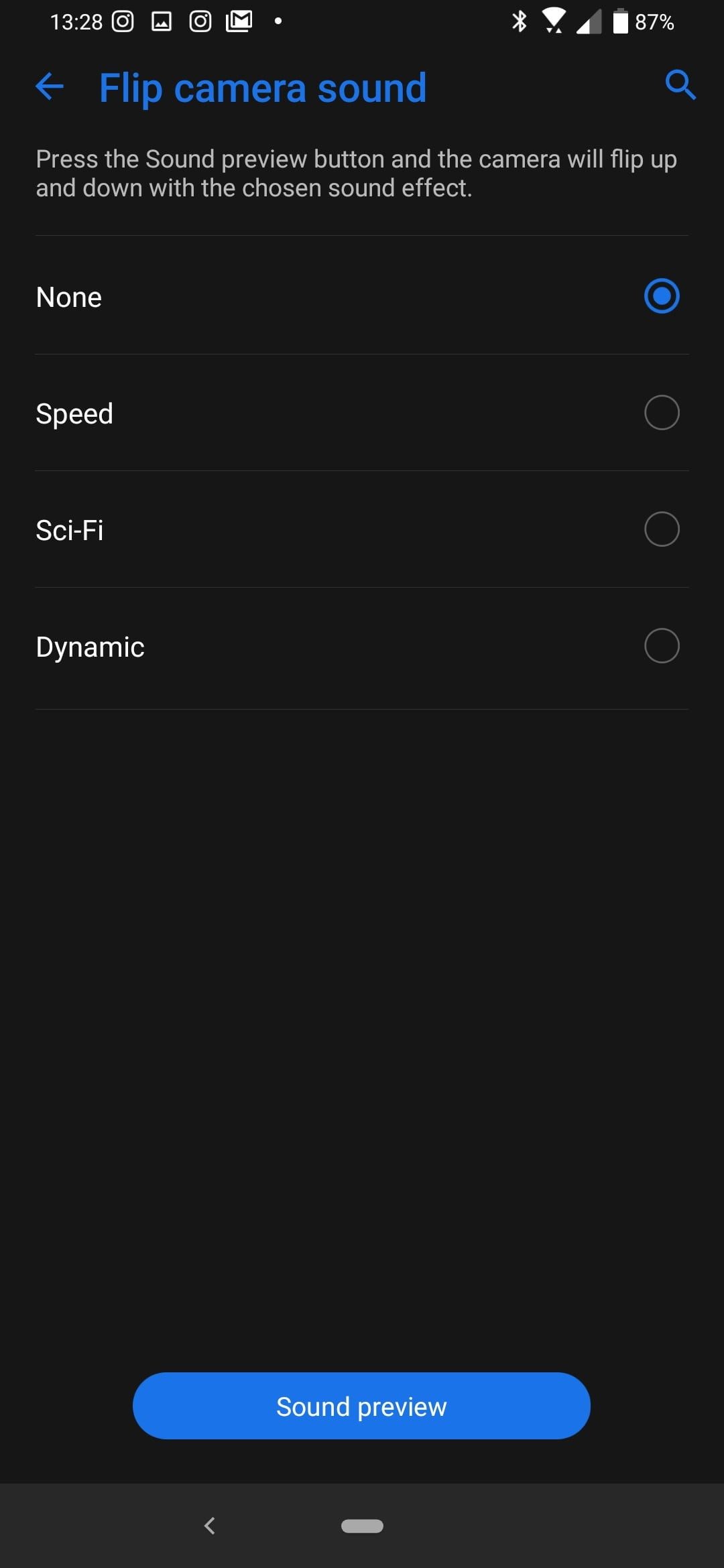Tap the battery status icon
Screen dimensions: 724x1568
(x=621, y=21)
